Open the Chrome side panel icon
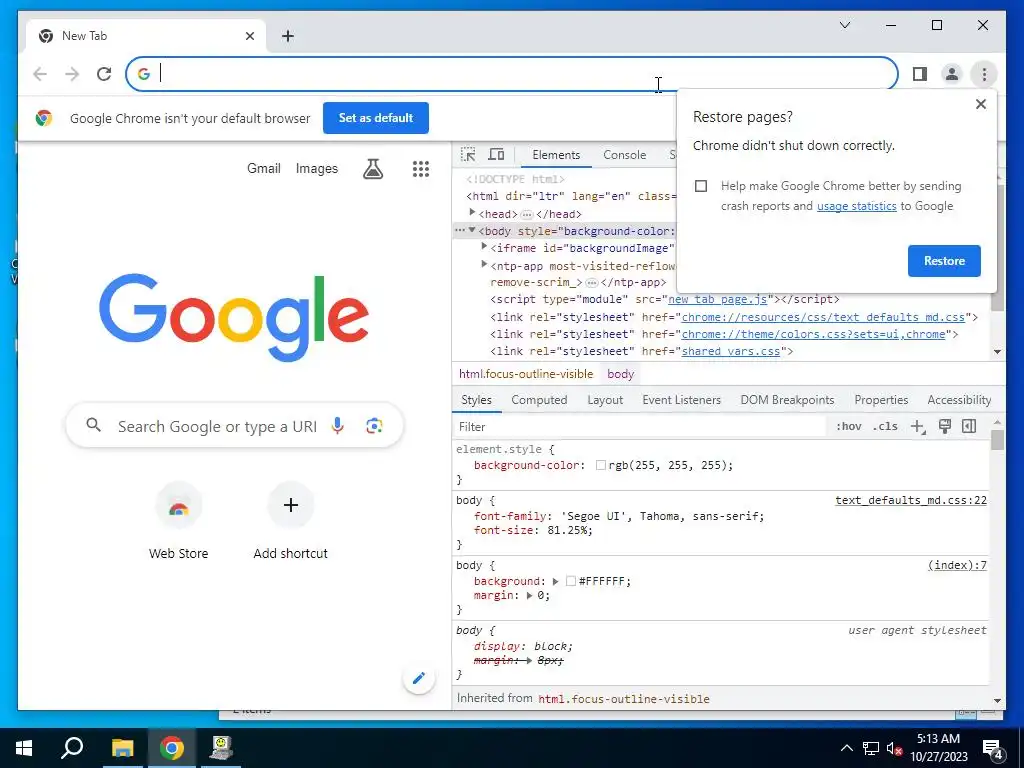 click(920, 74)
